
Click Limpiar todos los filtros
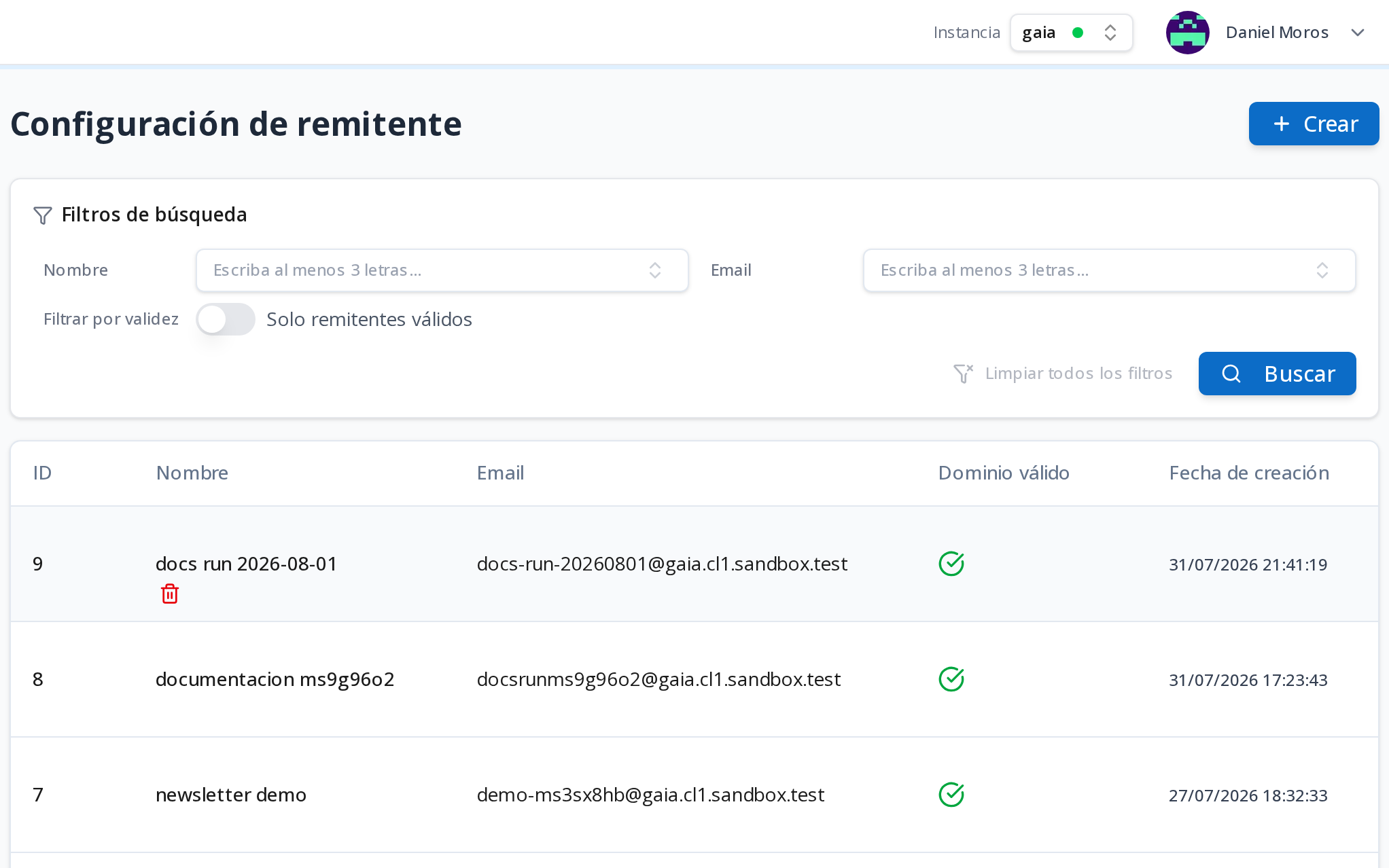coord(1063,374)
